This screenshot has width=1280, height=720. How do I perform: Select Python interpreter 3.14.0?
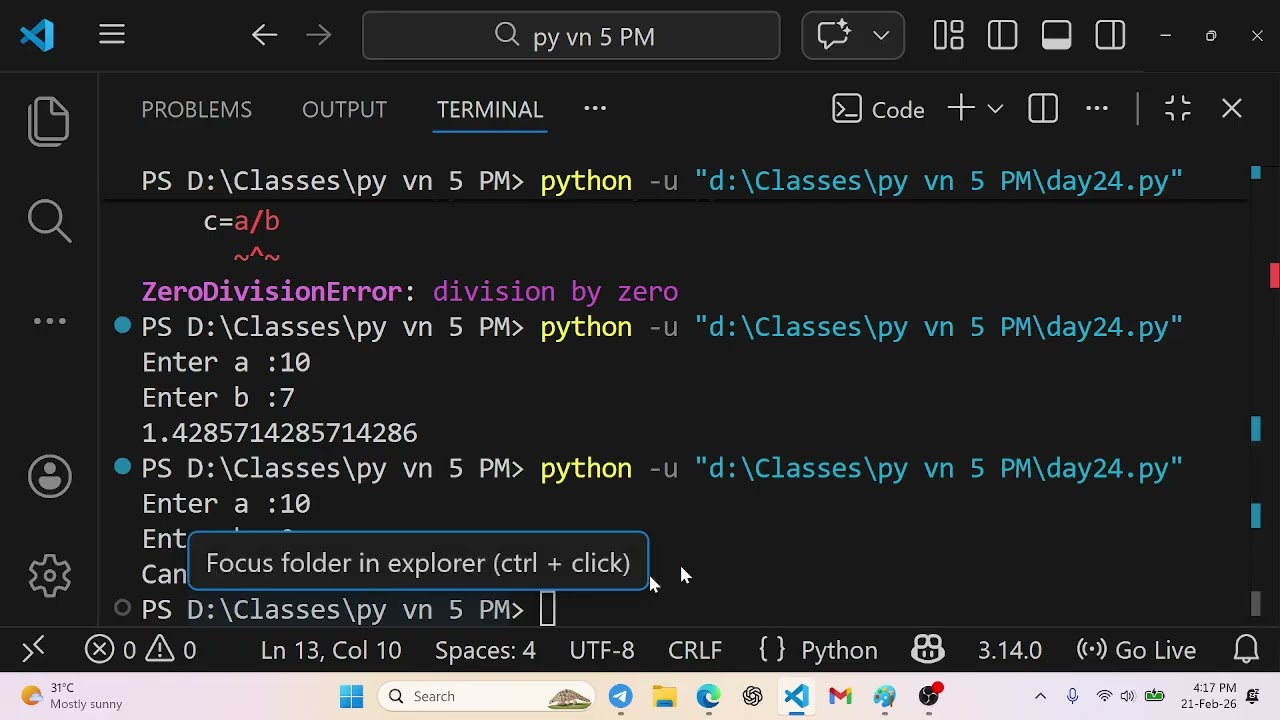coord(1010,650)
